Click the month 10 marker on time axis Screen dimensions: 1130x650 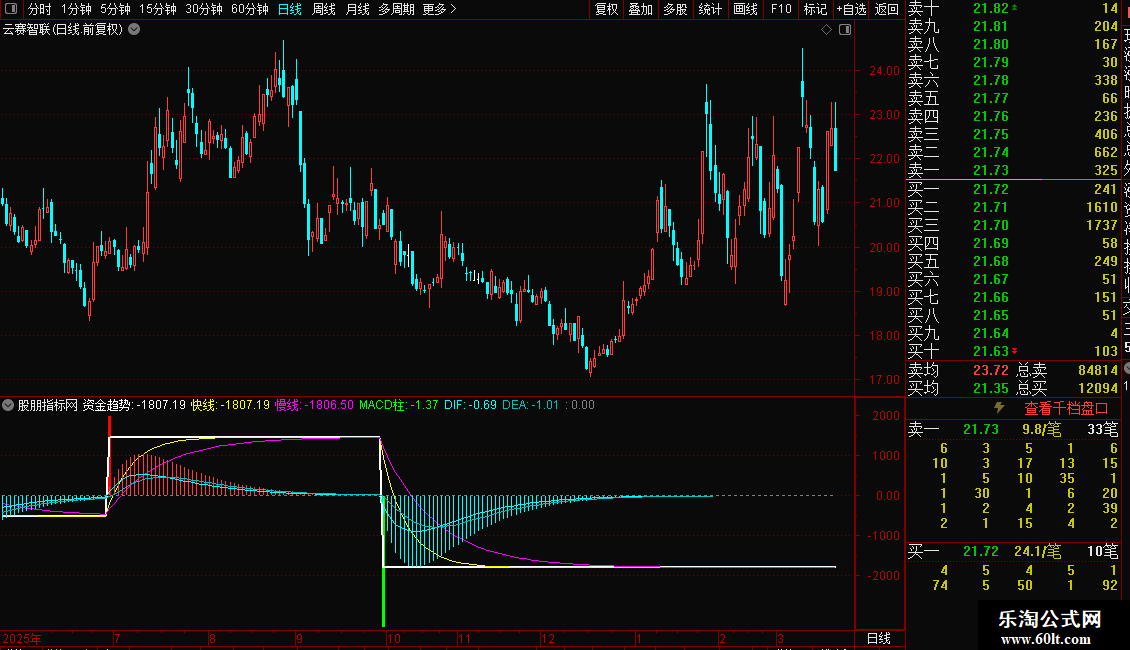pos(393,638)
